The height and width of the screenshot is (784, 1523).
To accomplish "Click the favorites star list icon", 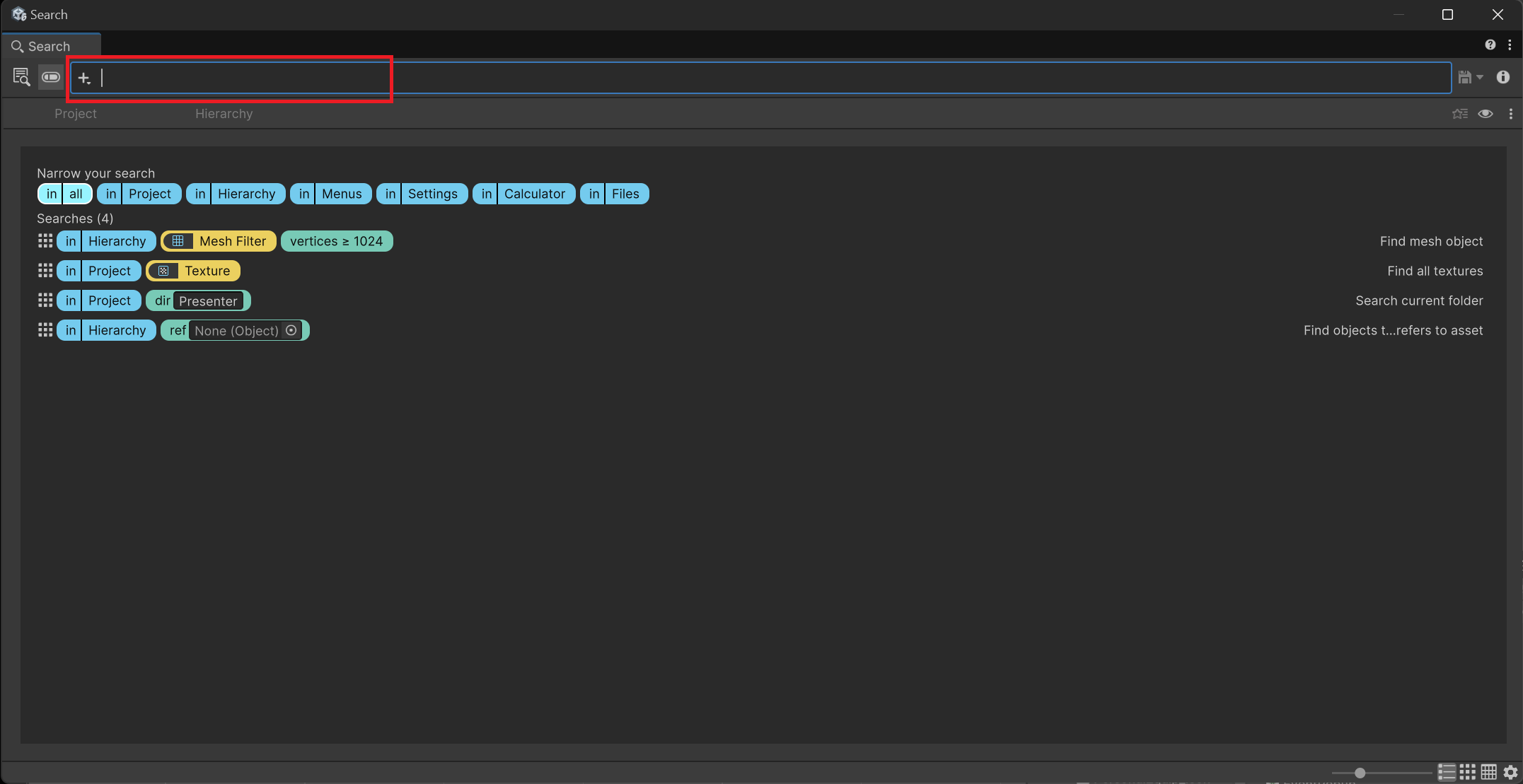I will pyautogui.click(x=1459, y=114).
